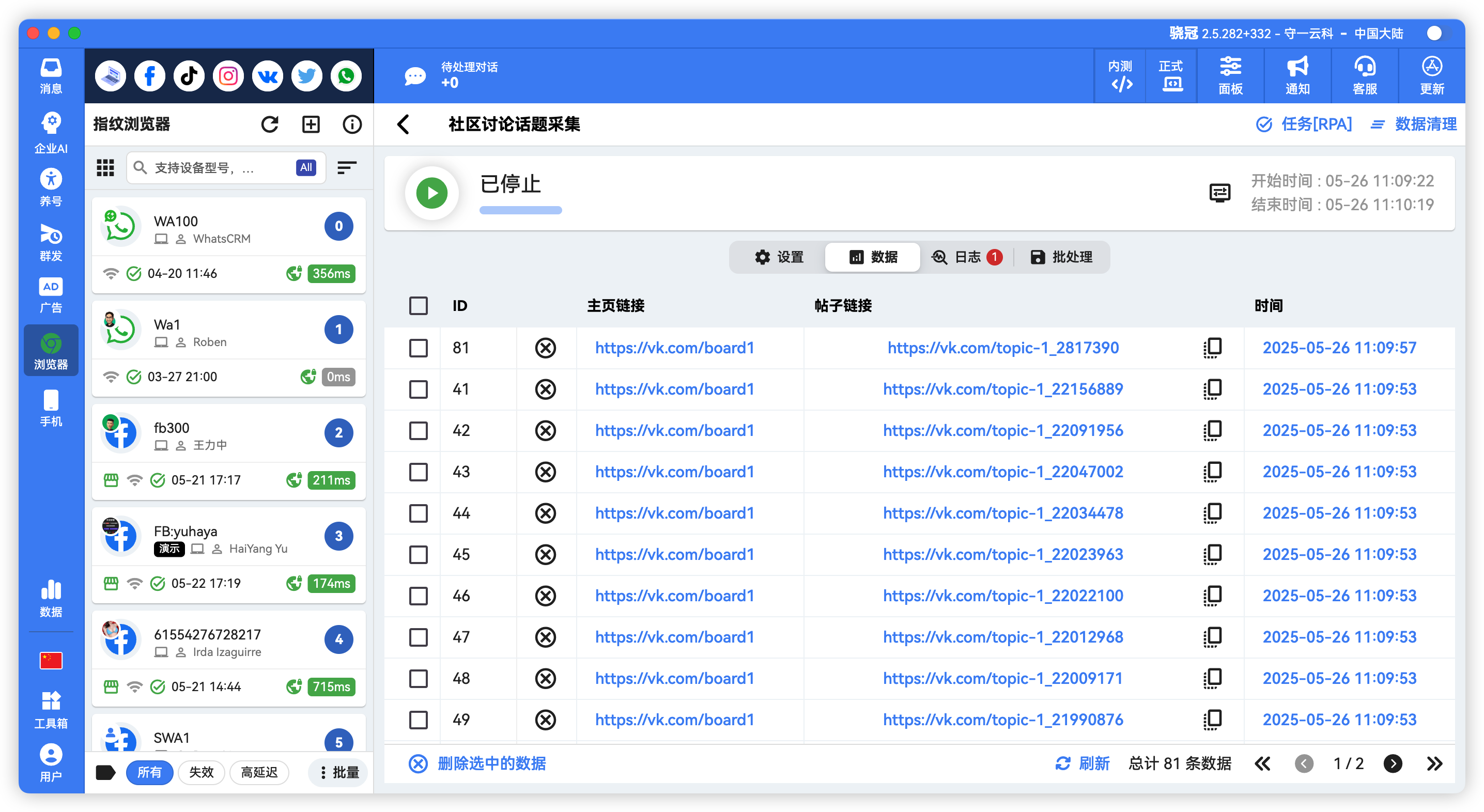Open the sort options next to search box
The image size is (1484, 812).
[x=347, y=167]
